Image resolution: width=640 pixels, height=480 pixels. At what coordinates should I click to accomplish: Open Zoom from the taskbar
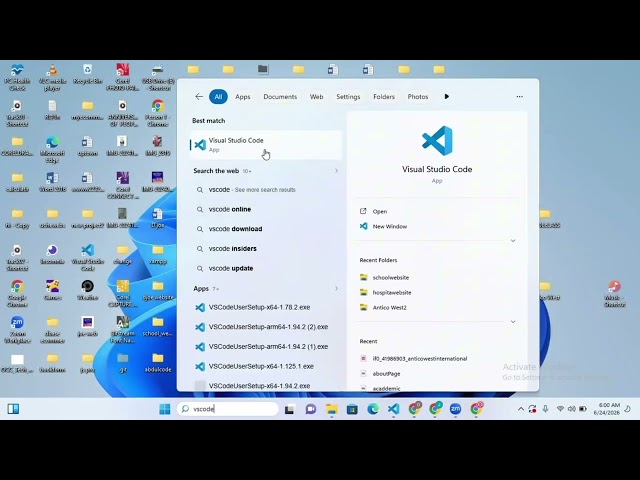point(455,409)
